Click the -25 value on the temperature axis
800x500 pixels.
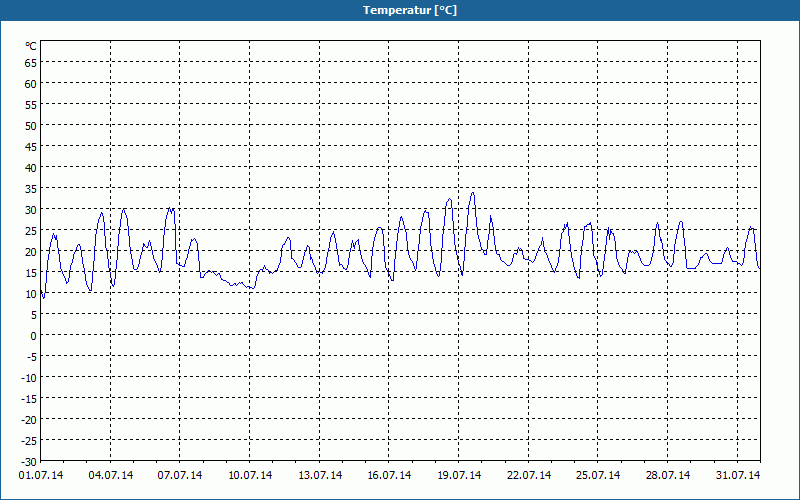coord(29,441)
